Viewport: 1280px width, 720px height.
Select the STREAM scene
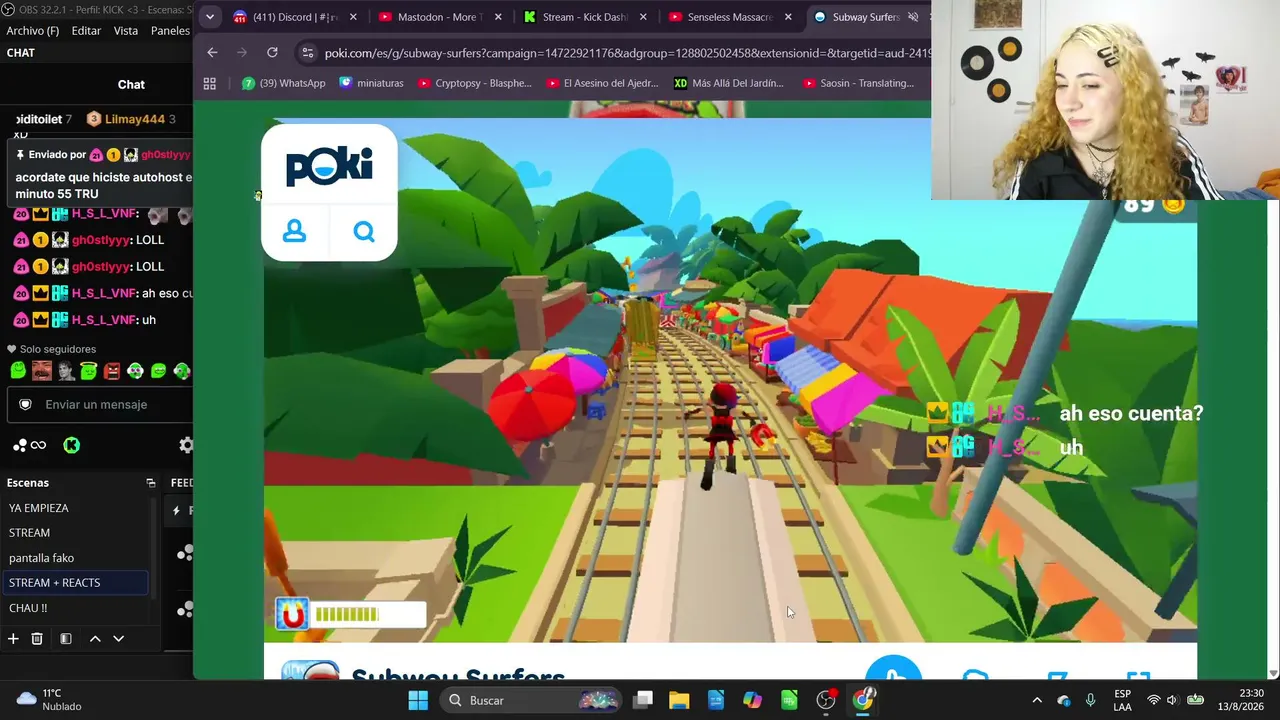(x=76, y=533)
